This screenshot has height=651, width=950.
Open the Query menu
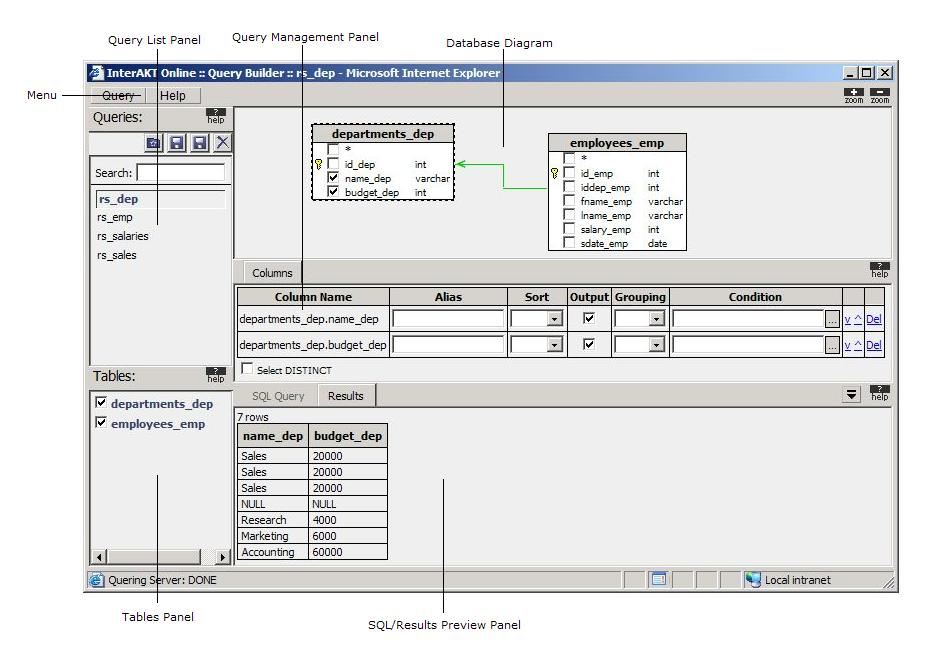click(119, 96)
